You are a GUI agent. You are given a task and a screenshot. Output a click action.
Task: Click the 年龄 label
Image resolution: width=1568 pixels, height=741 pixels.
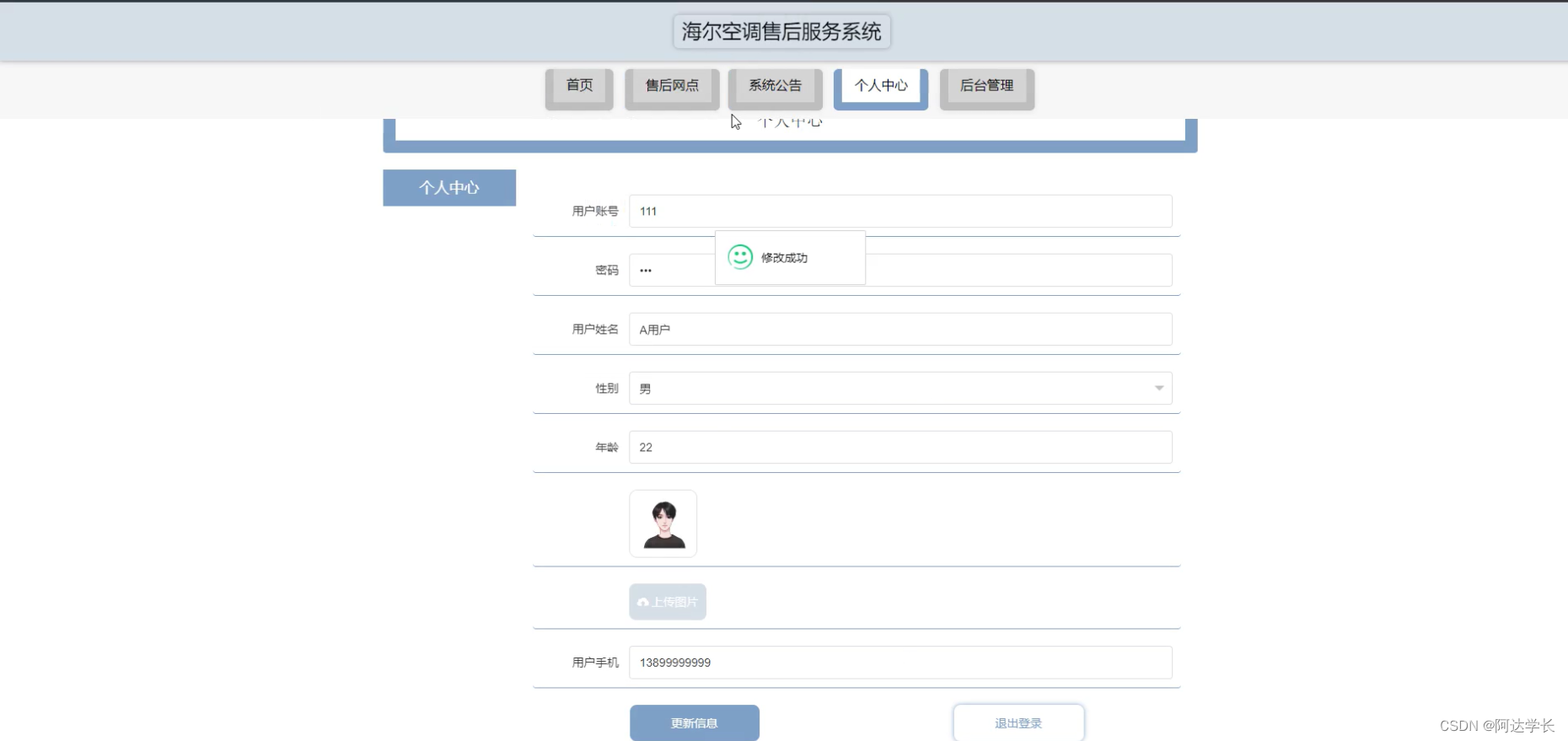607,447
